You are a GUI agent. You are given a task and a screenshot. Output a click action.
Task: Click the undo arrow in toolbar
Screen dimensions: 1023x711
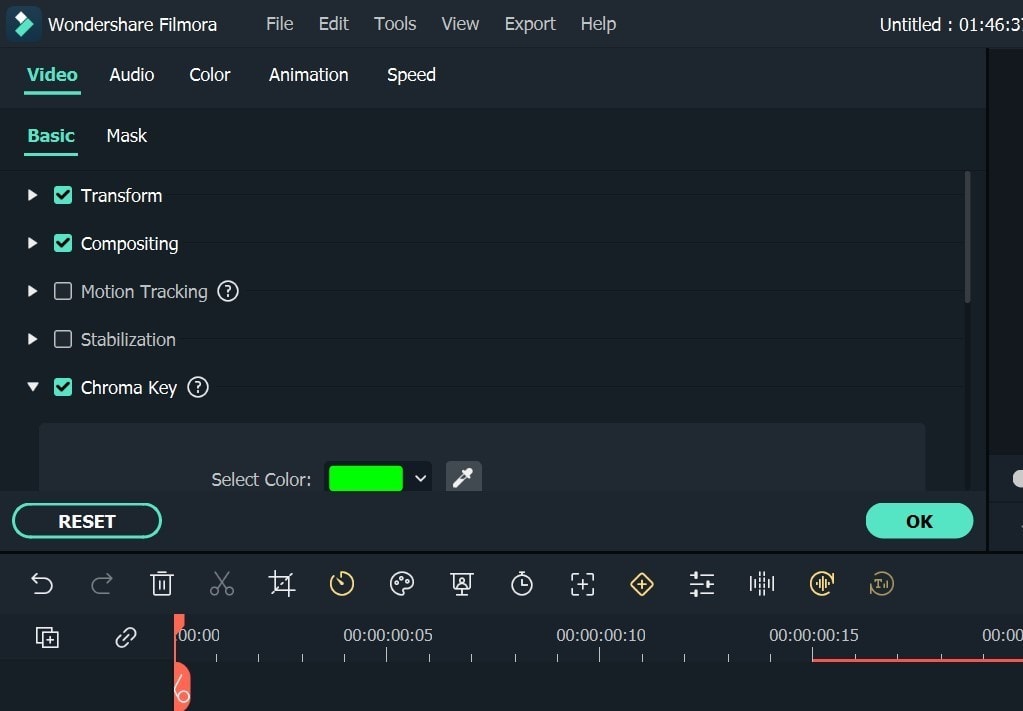tap(42, 584)
